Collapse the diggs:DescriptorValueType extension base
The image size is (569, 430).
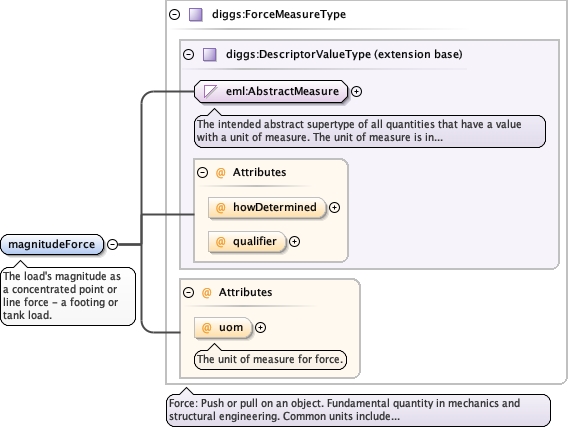(188, 54)
